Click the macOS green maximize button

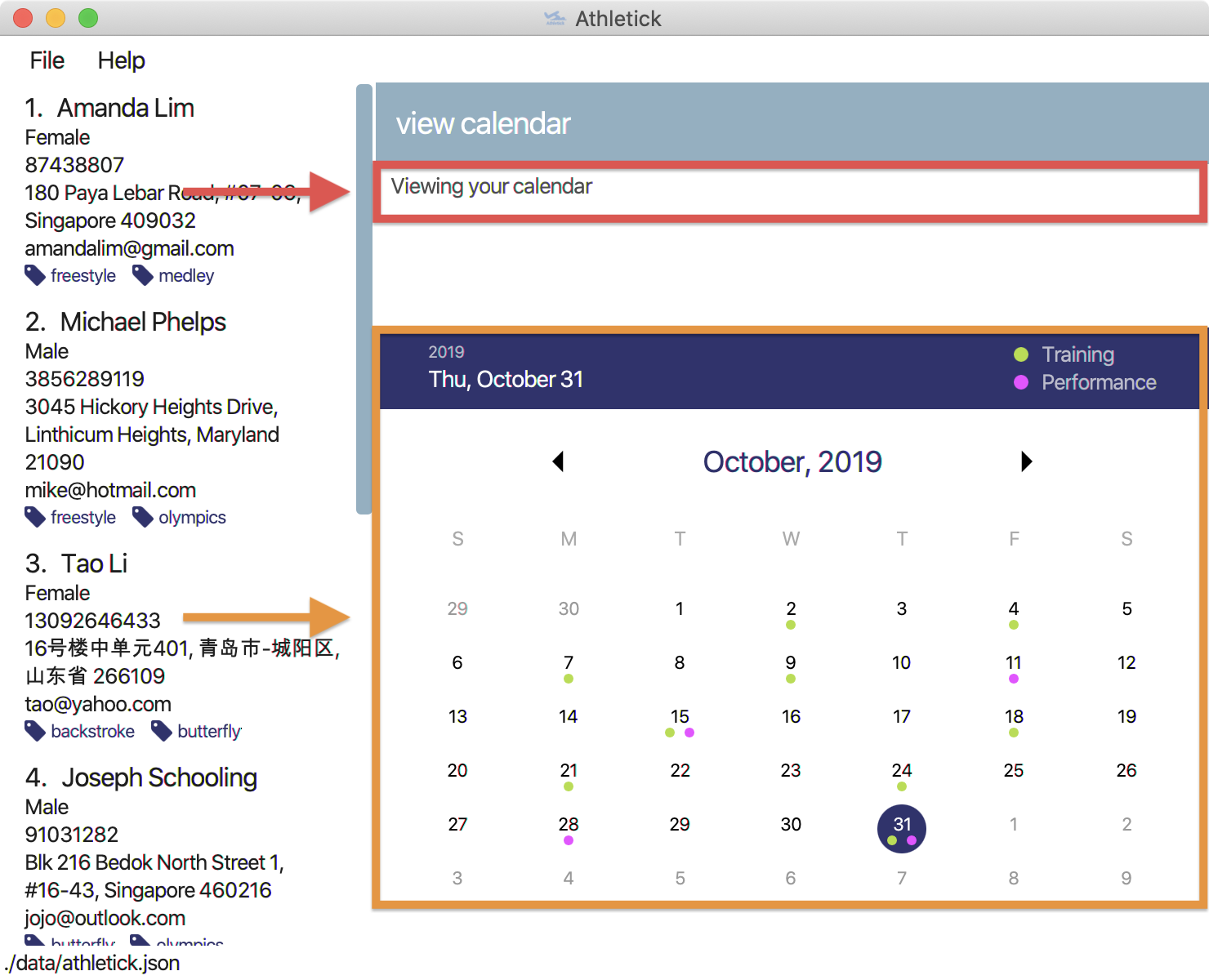click(88, 17)
